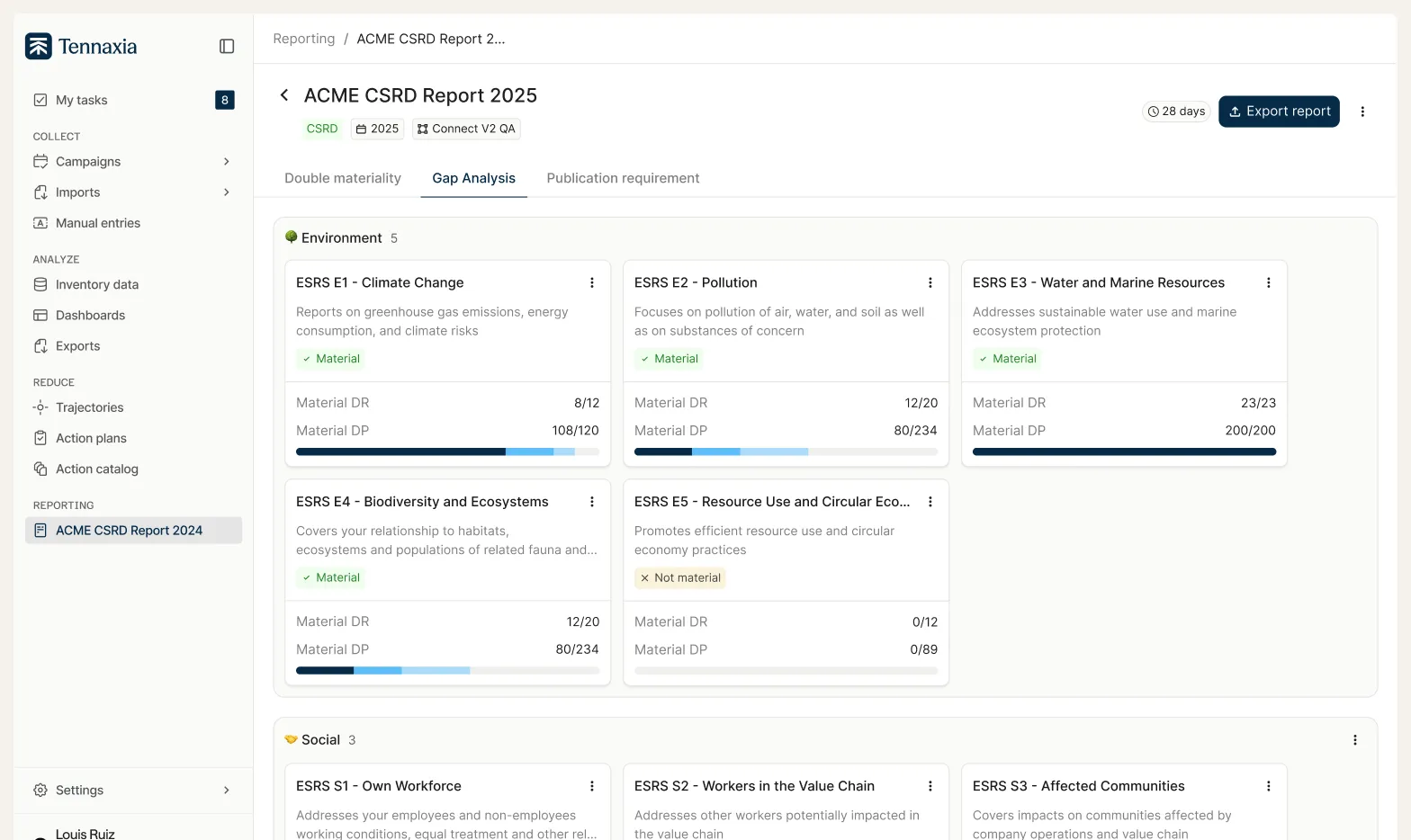
Task: Click Not material badge on ESRS E5
Action: (679, 578)
